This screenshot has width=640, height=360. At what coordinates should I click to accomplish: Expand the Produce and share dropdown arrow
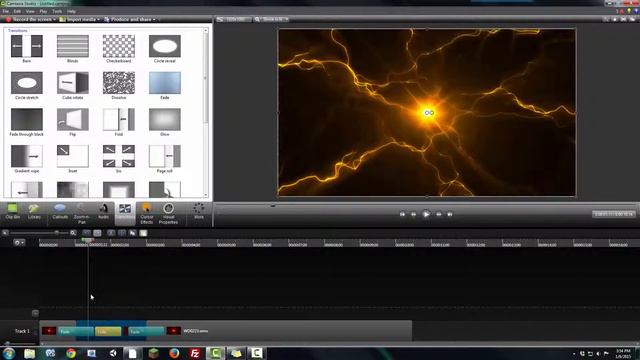tap(154, 19)
